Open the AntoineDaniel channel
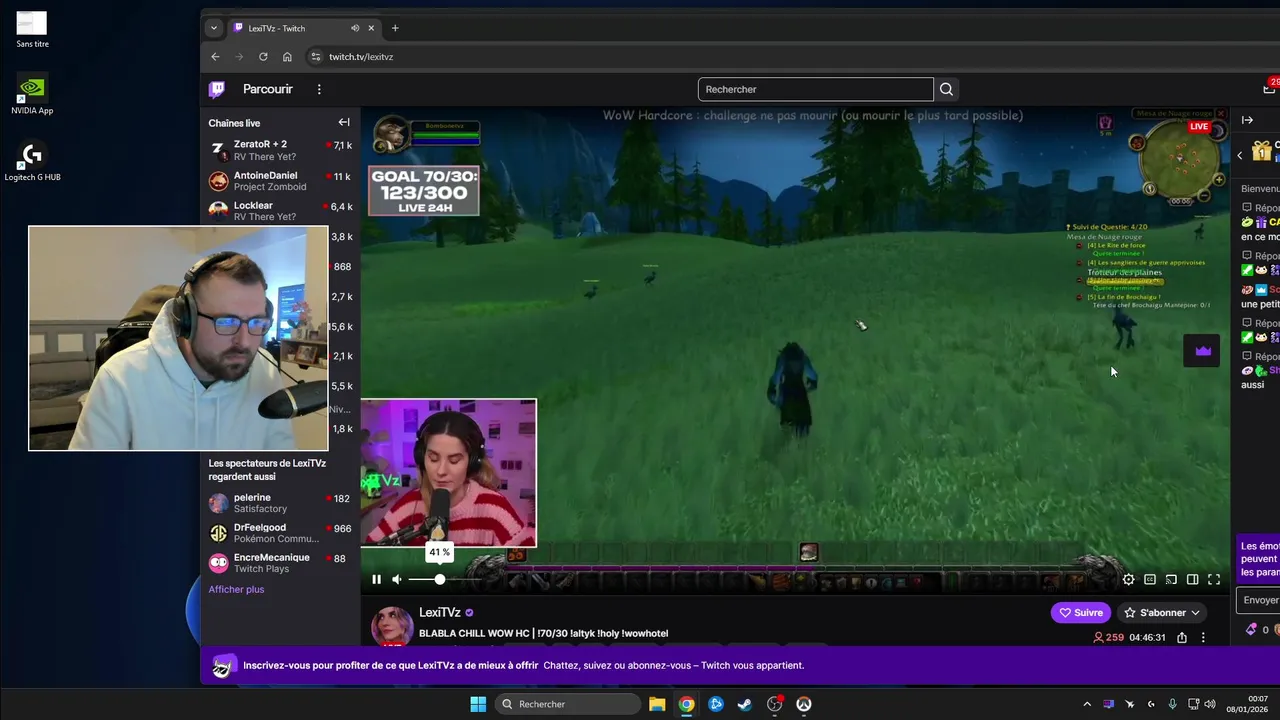 (x=280, y=181)
